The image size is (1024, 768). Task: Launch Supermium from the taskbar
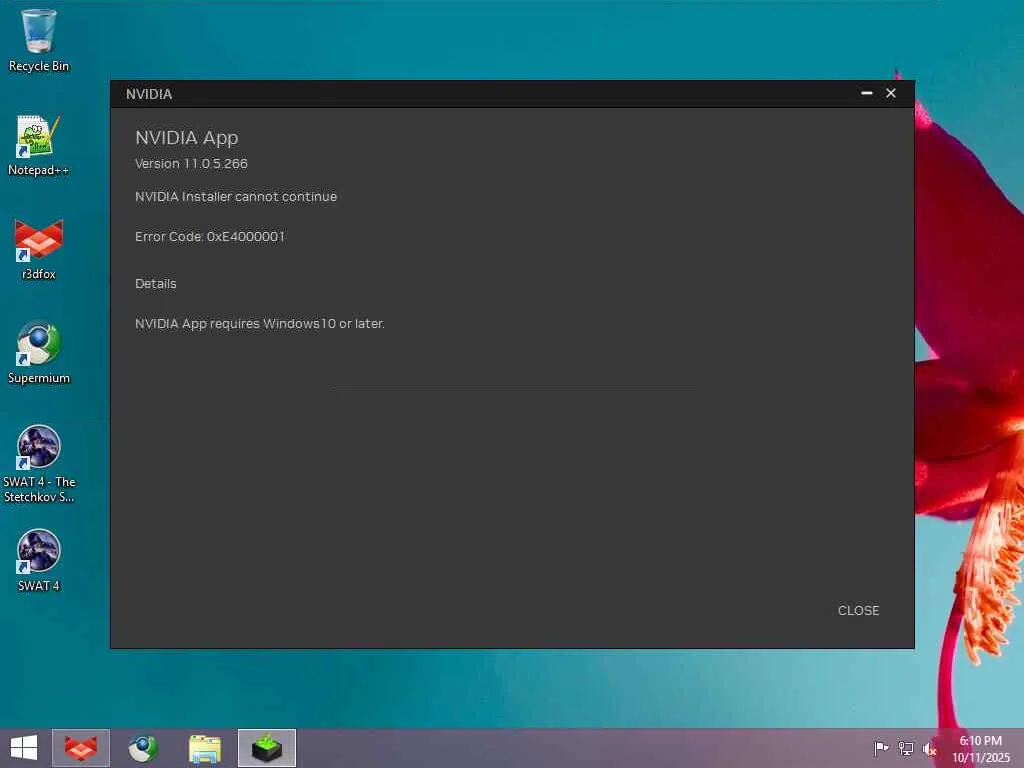[x=143, y=748]
